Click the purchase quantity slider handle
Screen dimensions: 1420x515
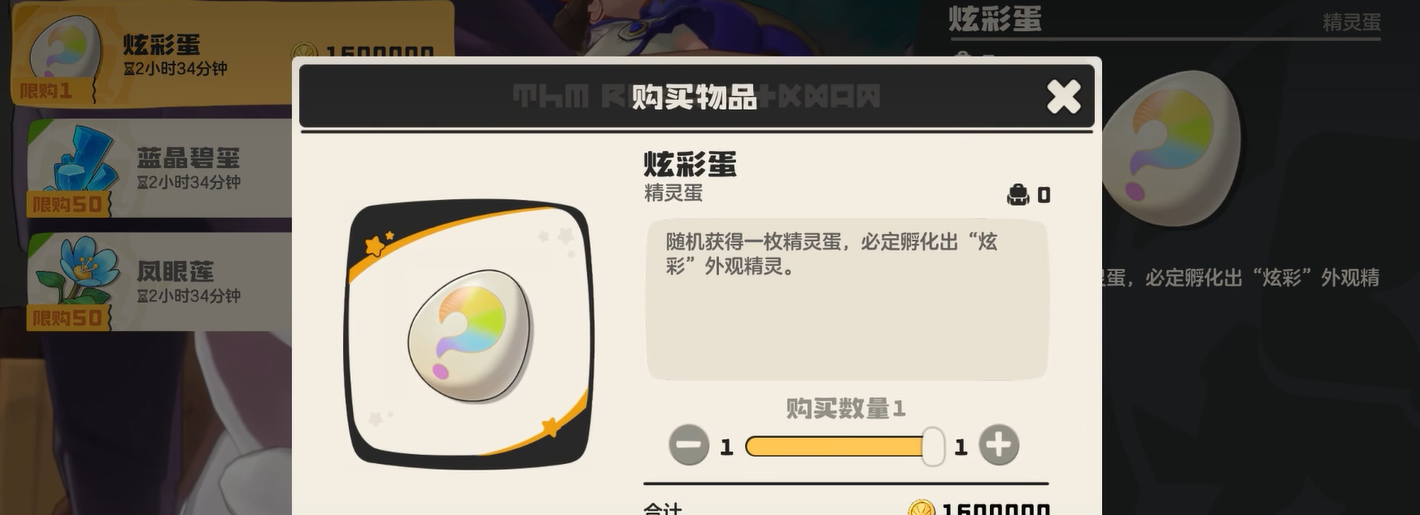coord(933,446)
